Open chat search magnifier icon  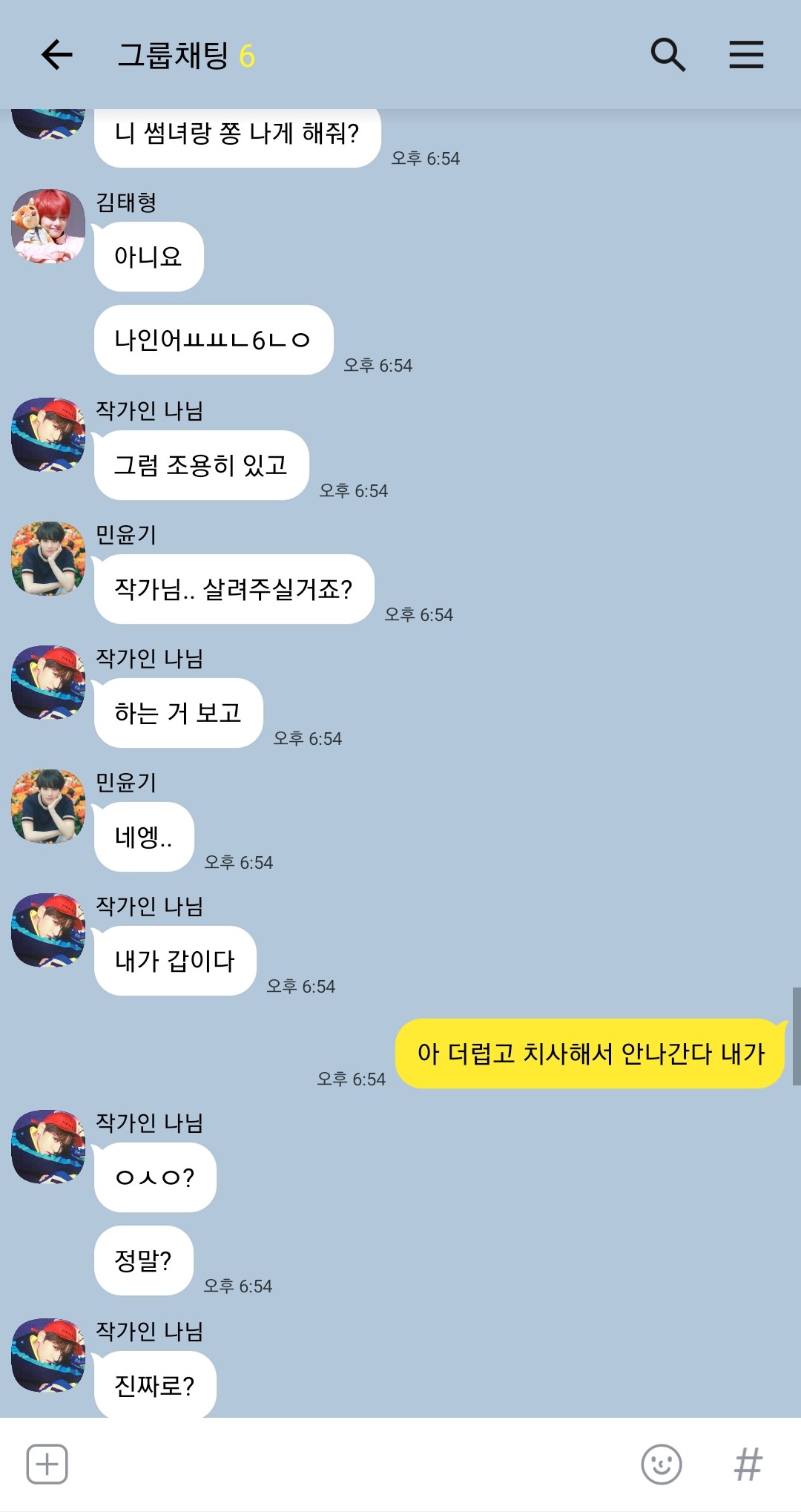tap(667, 55)
